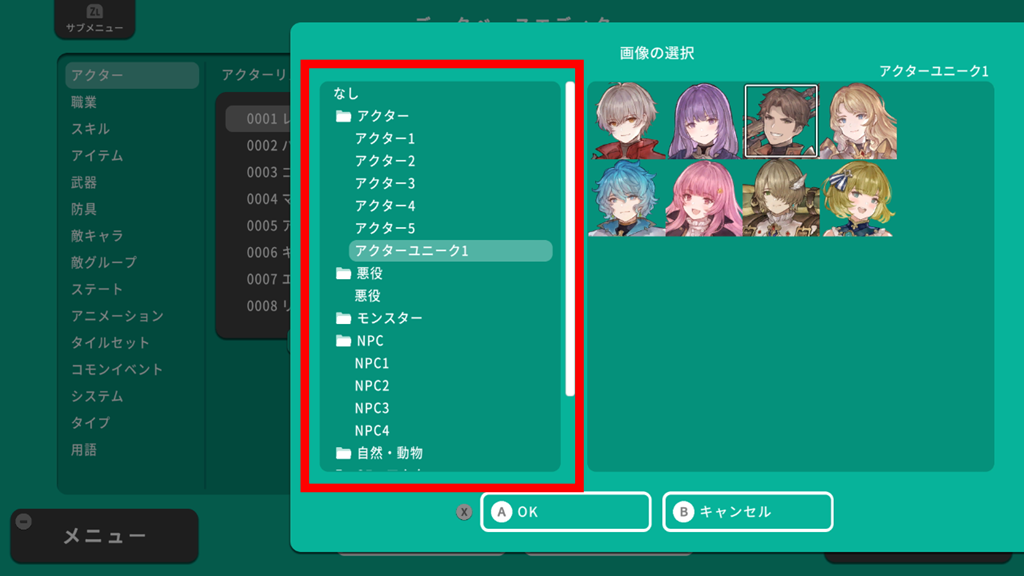Open the アクター database category
The image size is (1024, 576).
pos(132,75)
